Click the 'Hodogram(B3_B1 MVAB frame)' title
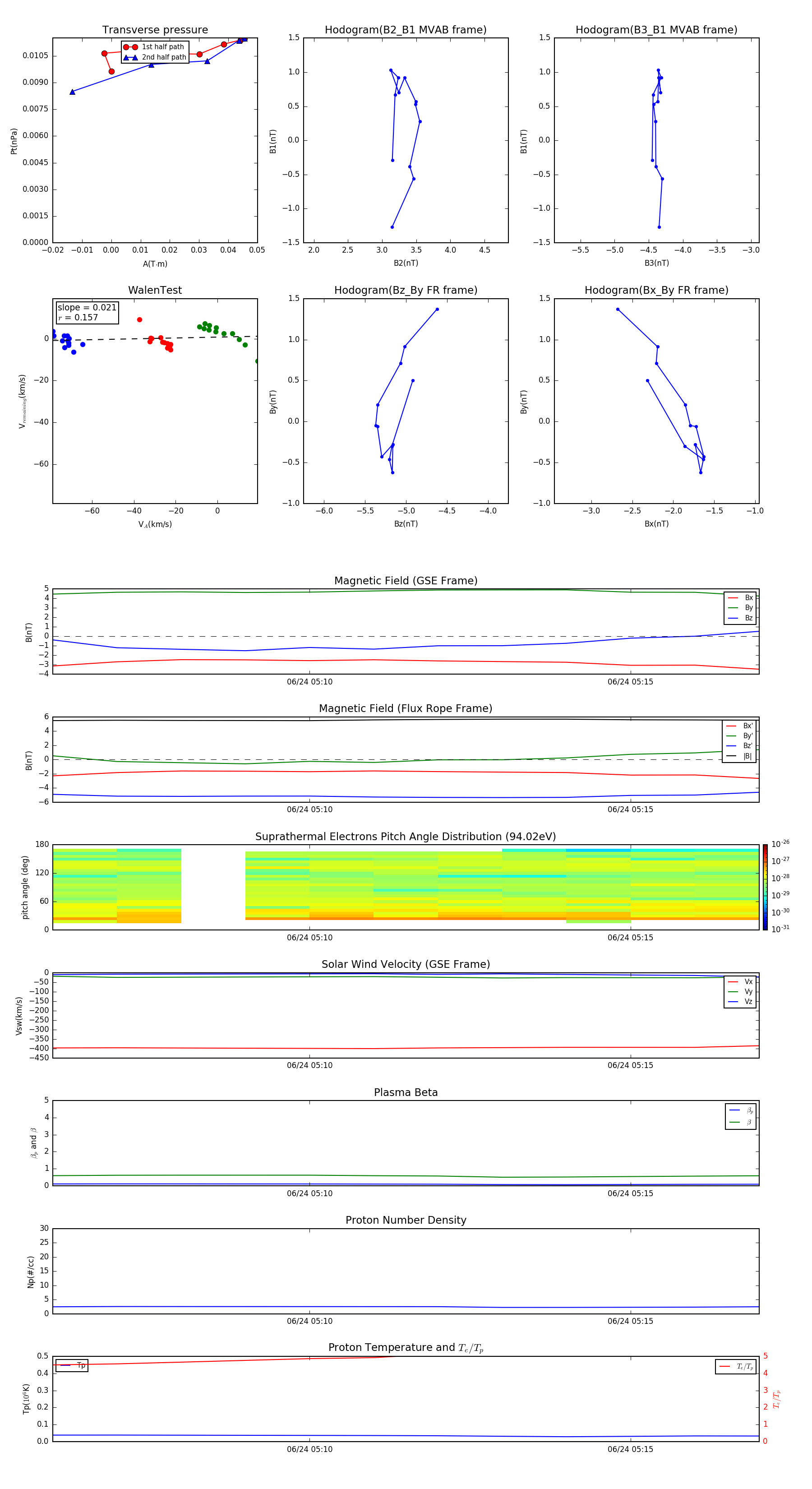Screen dimensions: 812x1489 pyautogui.click(x=656, y=30)
